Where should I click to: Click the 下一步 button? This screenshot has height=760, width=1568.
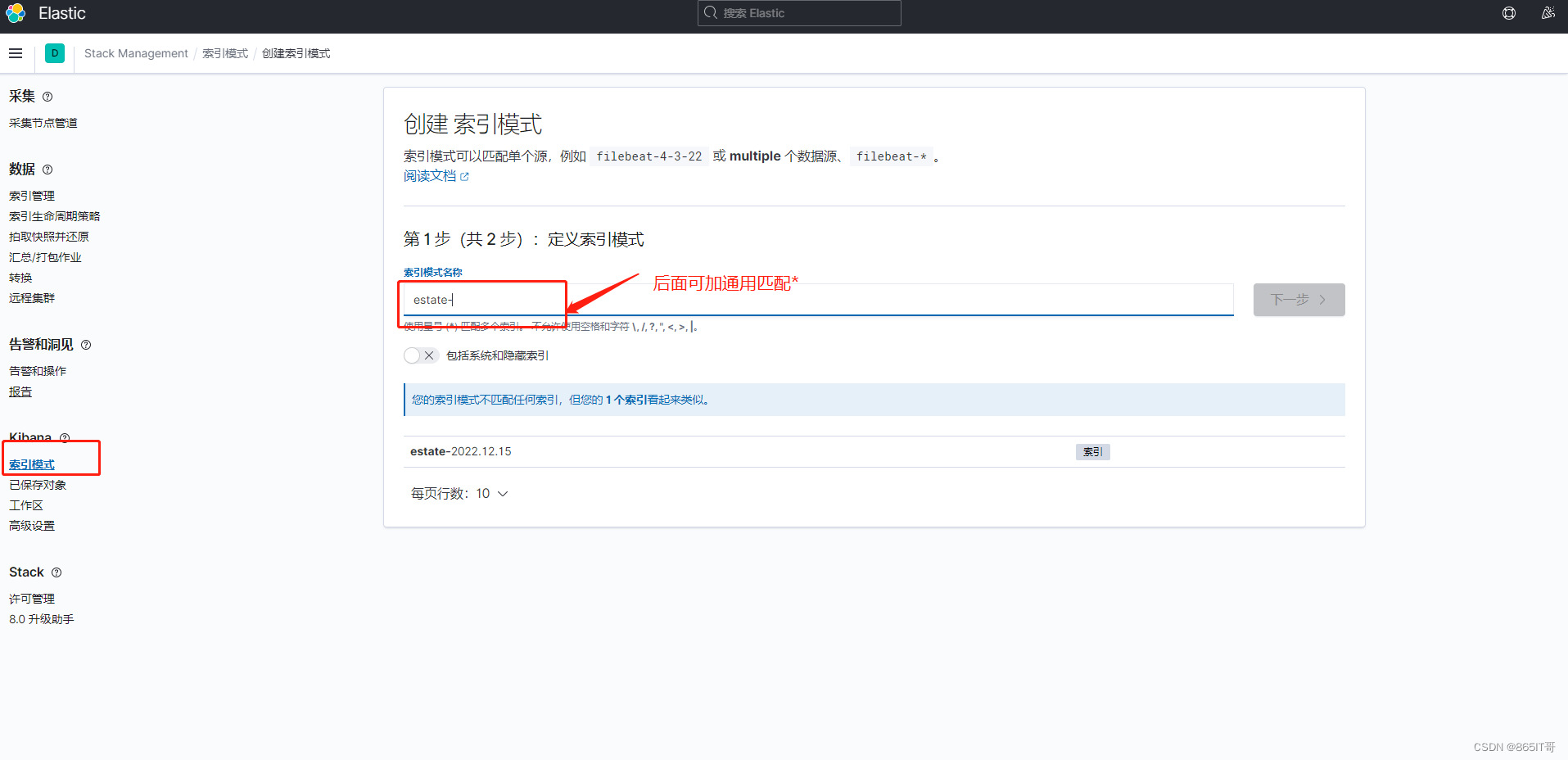click(1299, 300)
